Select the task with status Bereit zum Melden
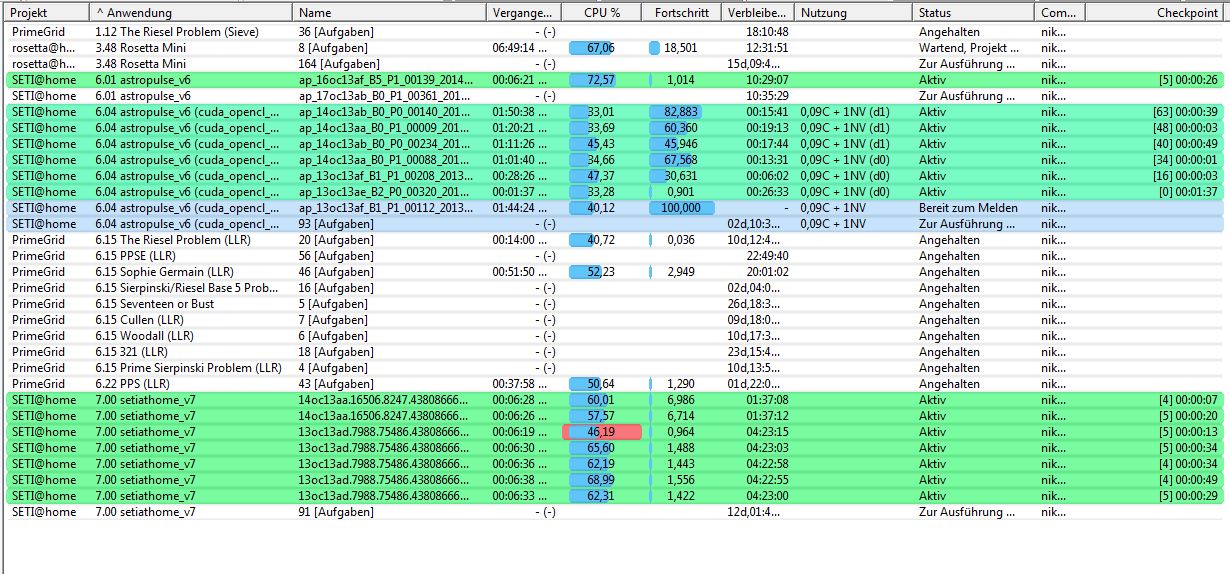The width and height of the screenshot is (1230, 574). click(968, 208)
